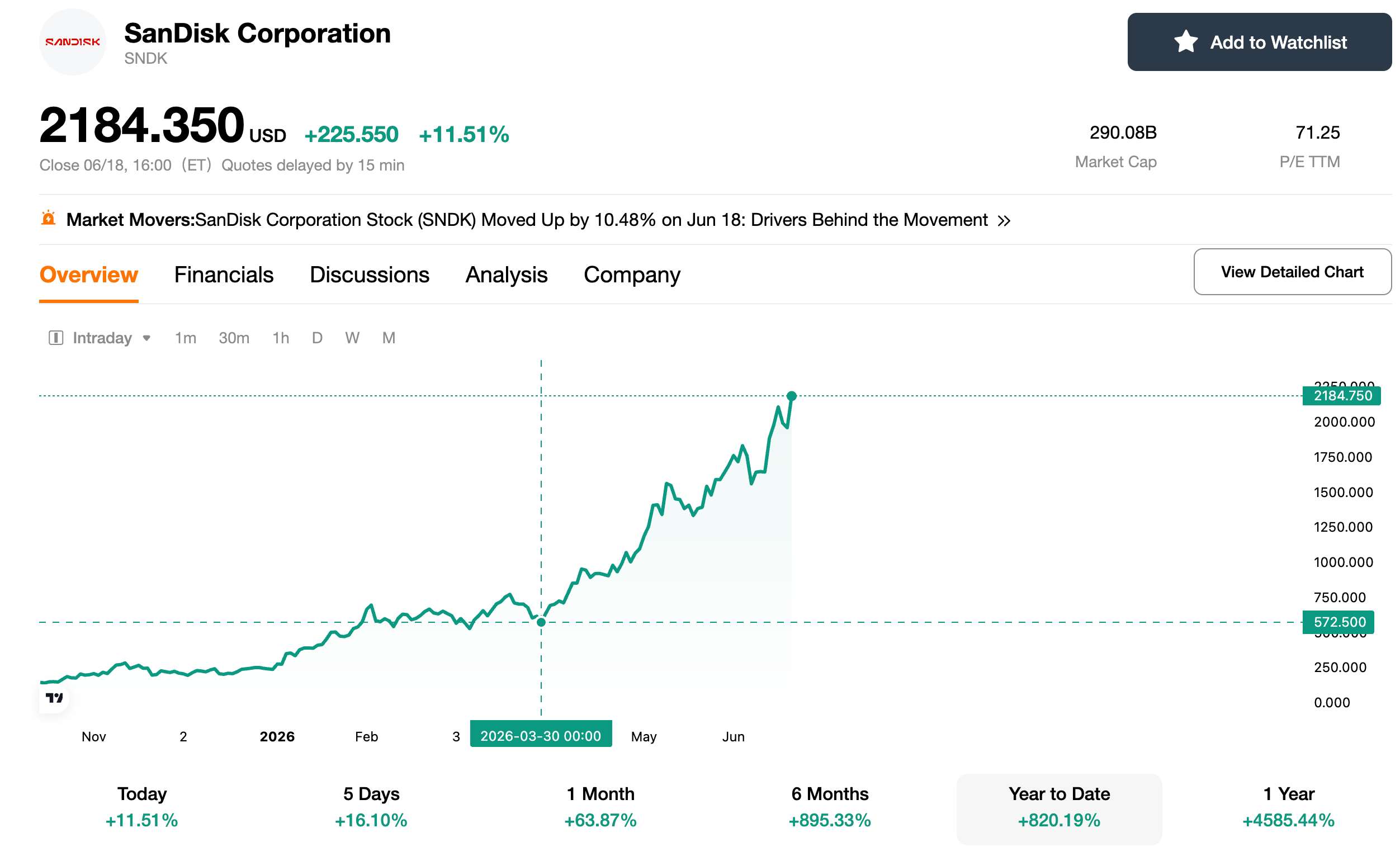Select the Analysis tab

click(506, 275)
